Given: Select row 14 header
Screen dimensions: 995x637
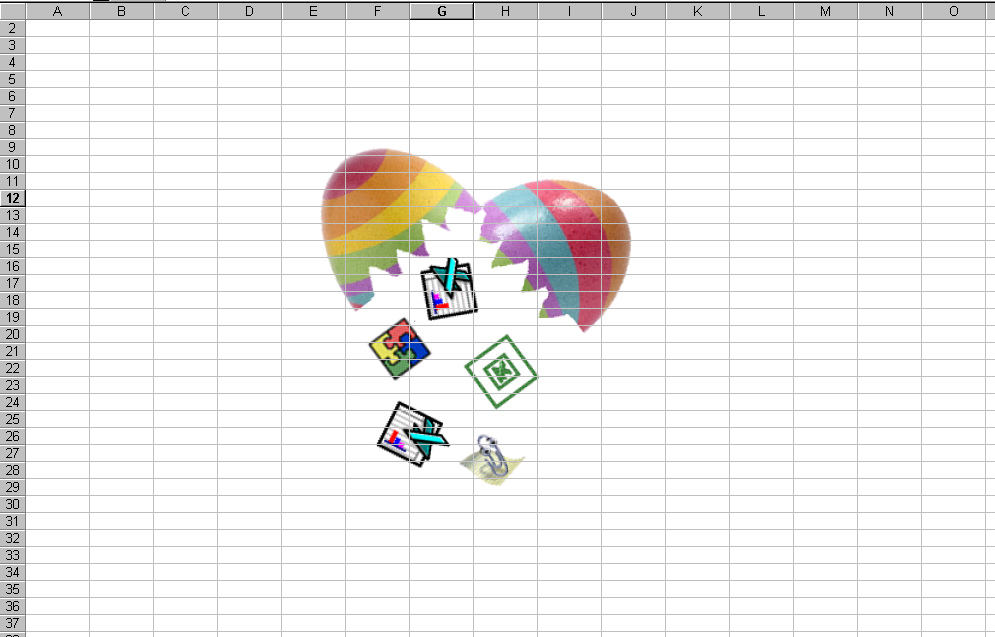Looking at the screenshot, I should click(13, 232).
